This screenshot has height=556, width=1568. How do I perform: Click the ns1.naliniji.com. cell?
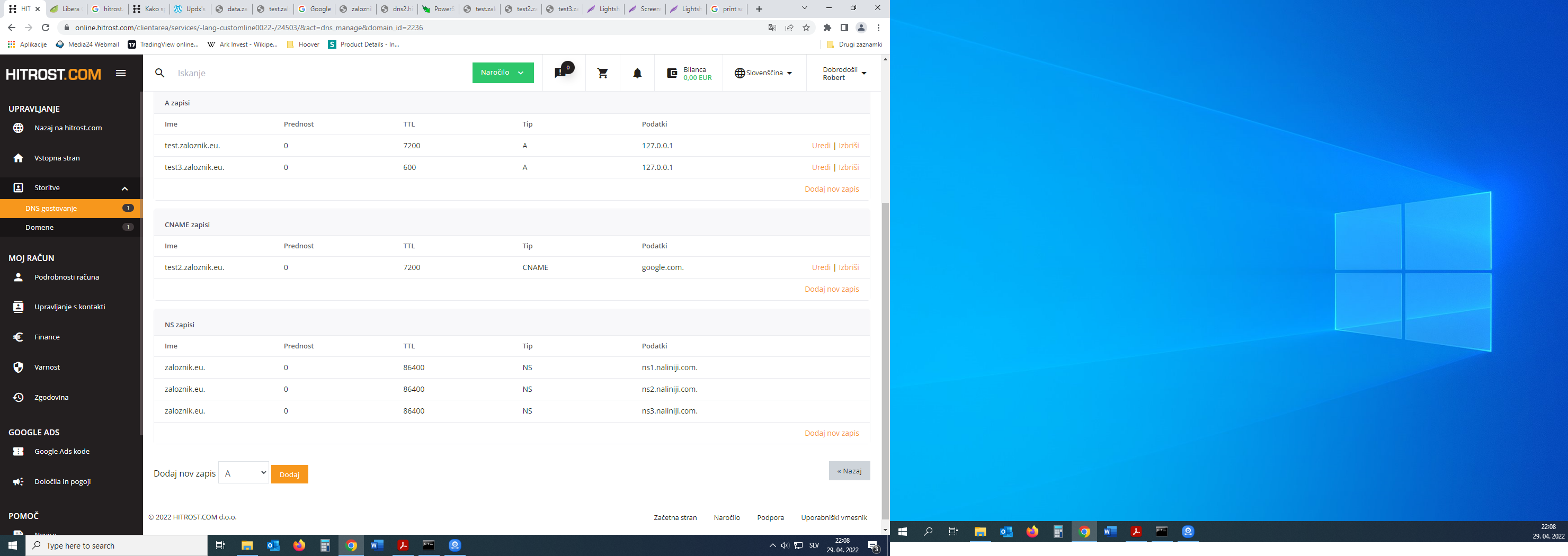[669, 367]
